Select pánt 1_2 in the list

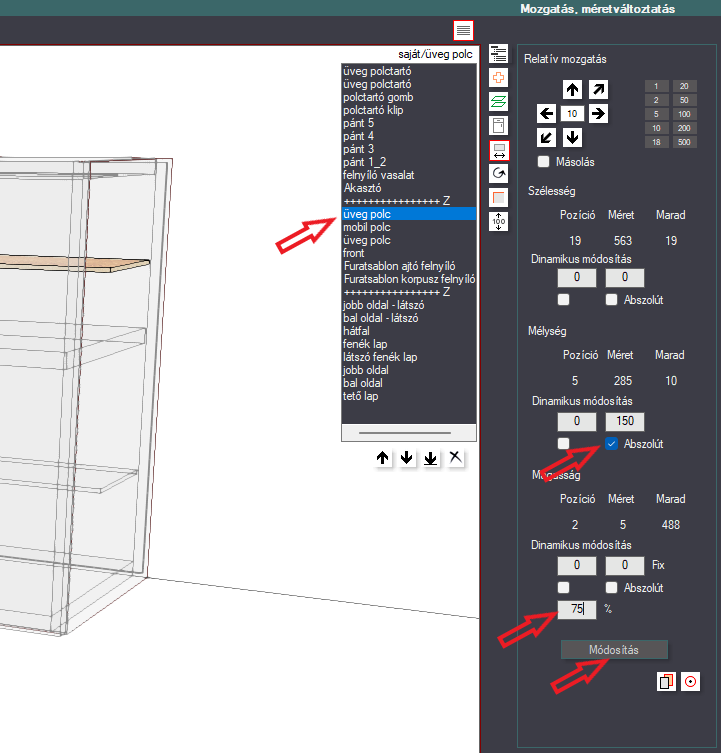coord(409,162)
